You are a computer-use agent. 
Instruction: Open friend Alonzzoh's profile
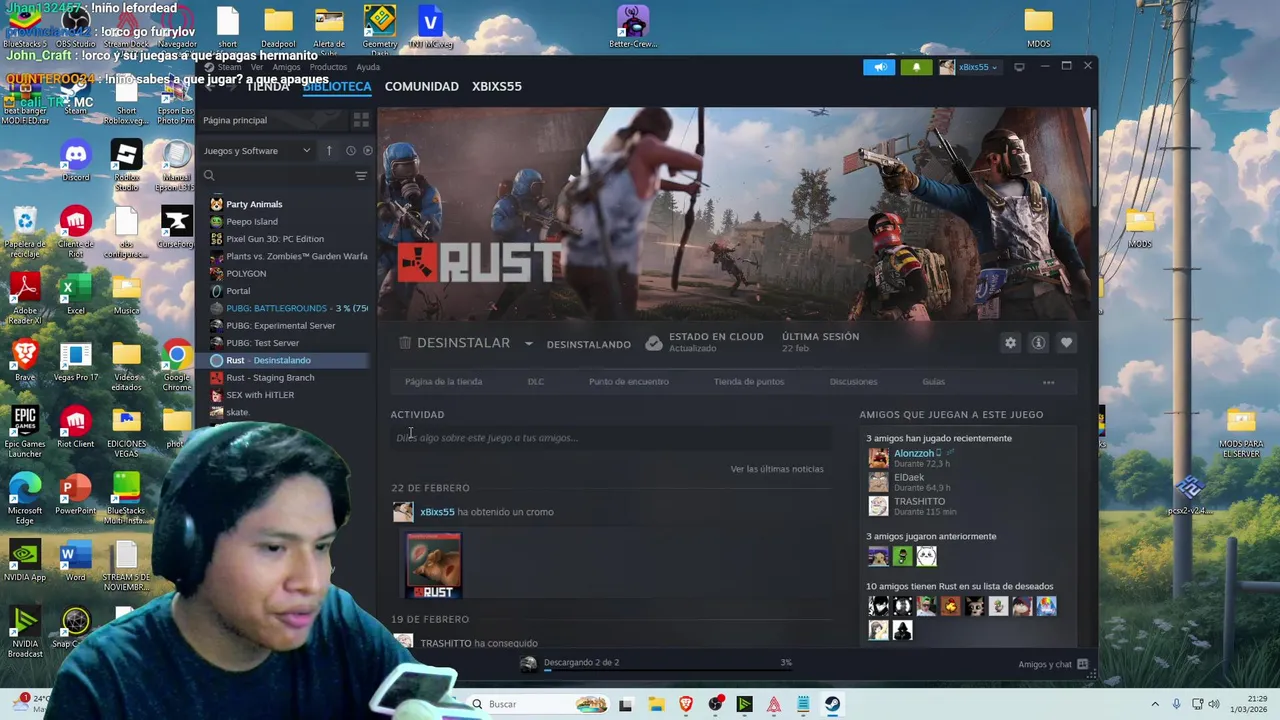[x=914, y=453]
